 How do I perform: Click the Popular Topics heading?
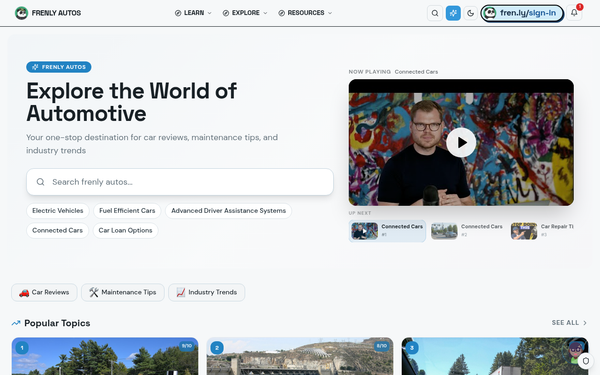57,323
